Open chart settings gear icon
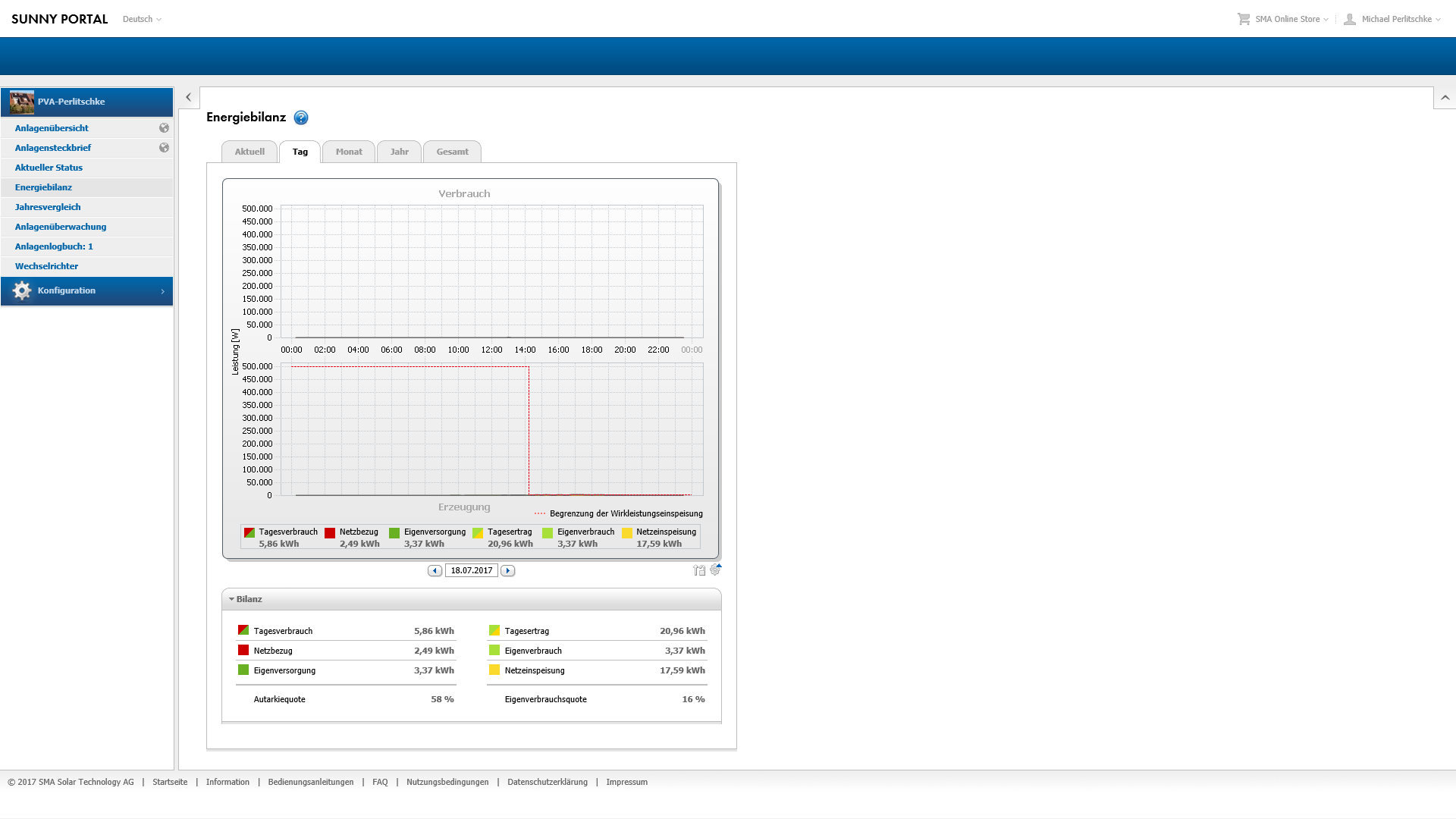 [x=715, y=570]
